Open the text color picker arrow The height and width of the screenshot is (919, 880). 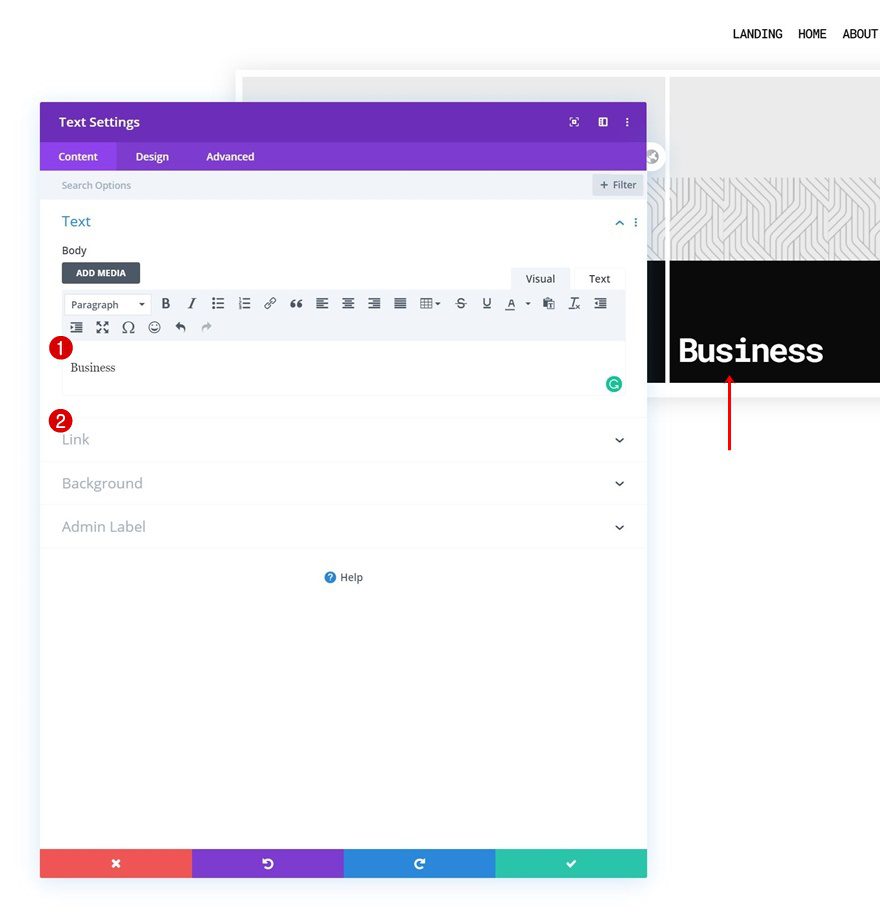tap(528, 303)
